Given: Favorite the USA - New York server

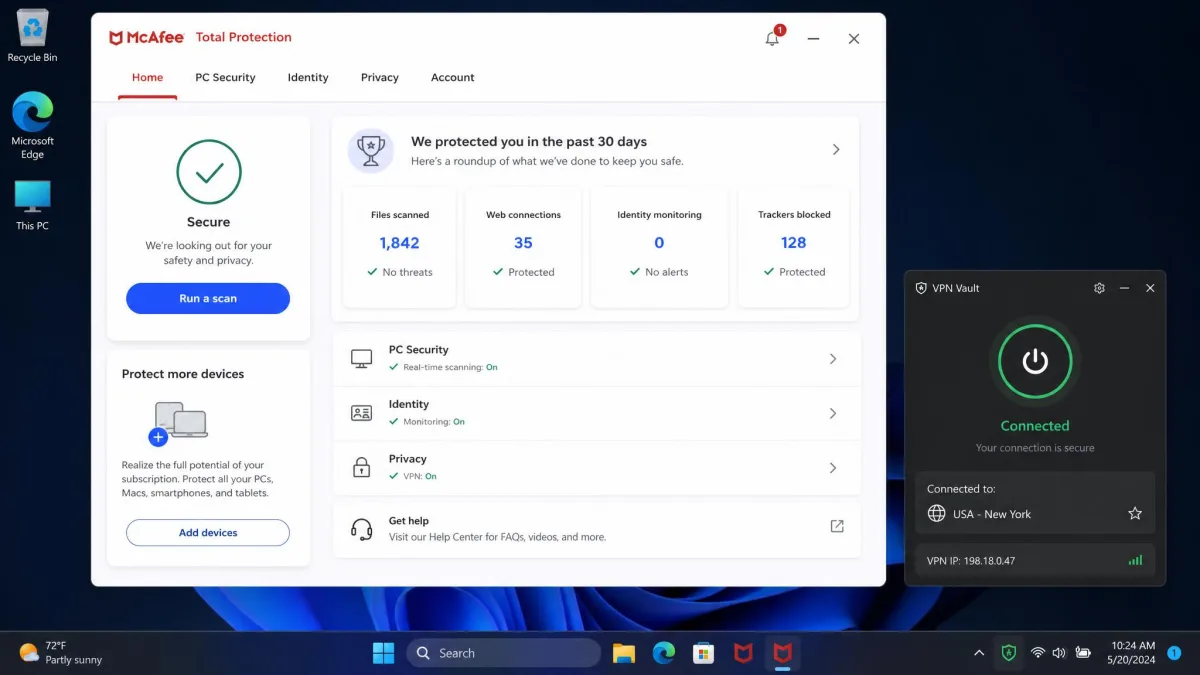Looking at the screenshot, I should pos(1135,514).
